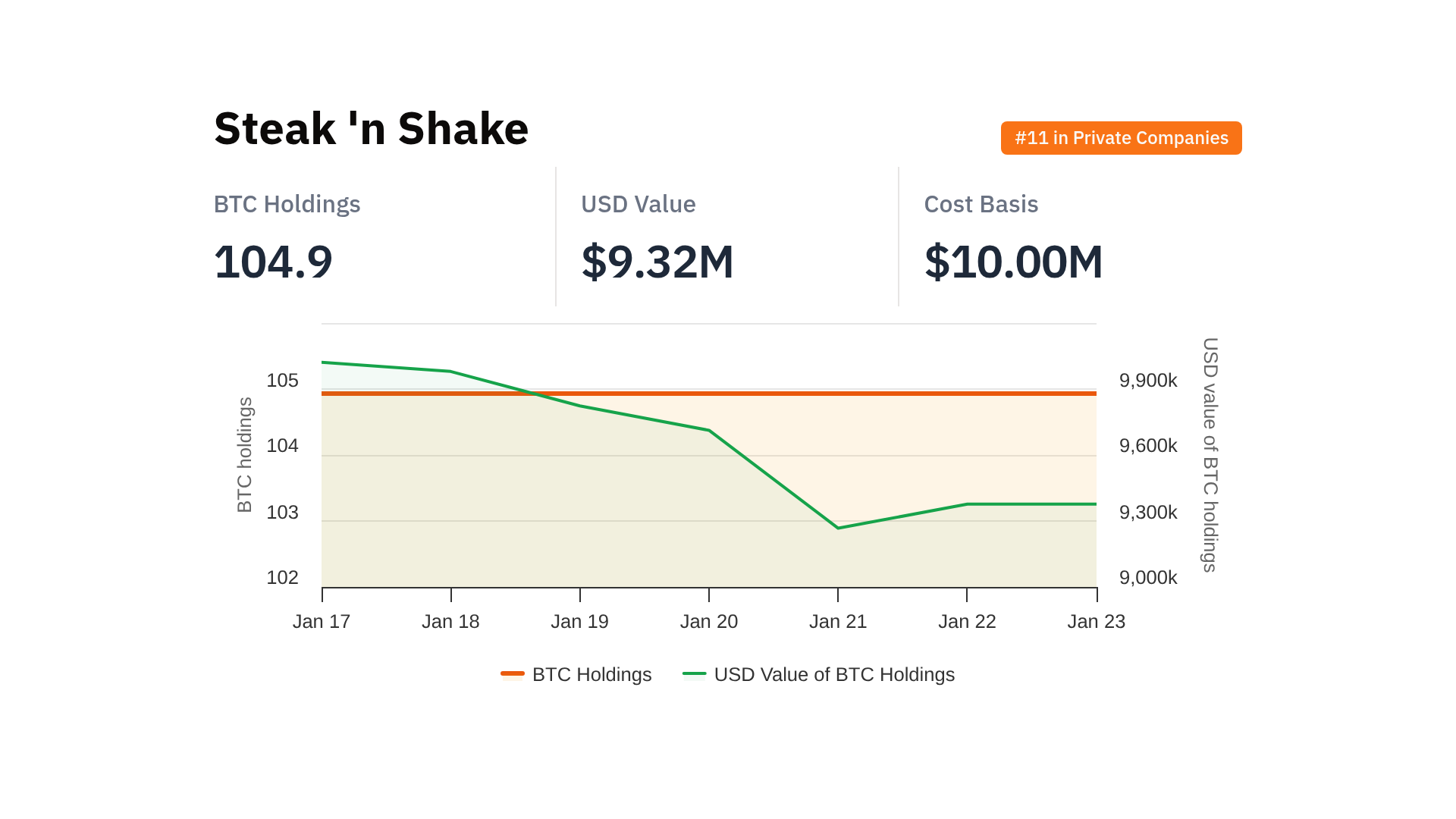The width and height of the screenshot is (1456, 819).
Task: Click the Jan 18 x-axis label
Action: (450, 621)
